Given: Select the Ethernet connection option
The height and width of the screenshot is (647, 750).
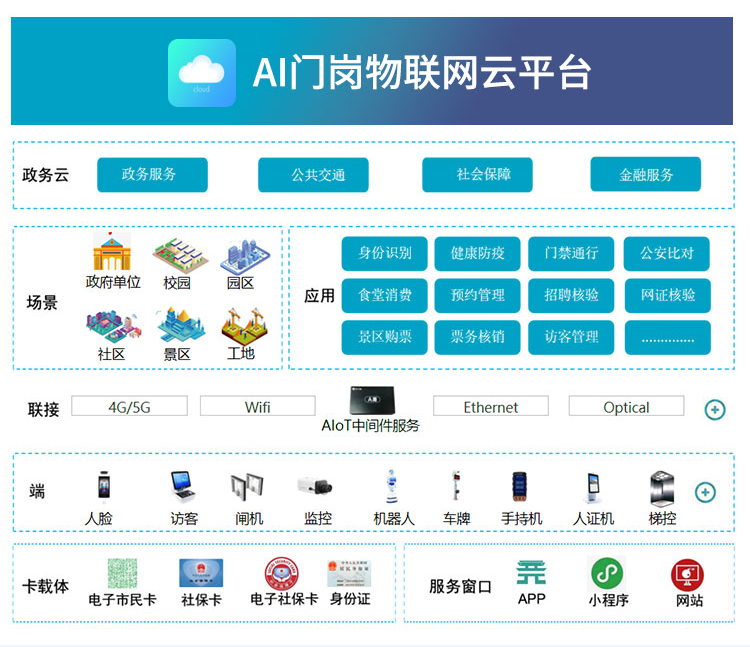Looking at the screenshot, I should (x=490, y=406).
